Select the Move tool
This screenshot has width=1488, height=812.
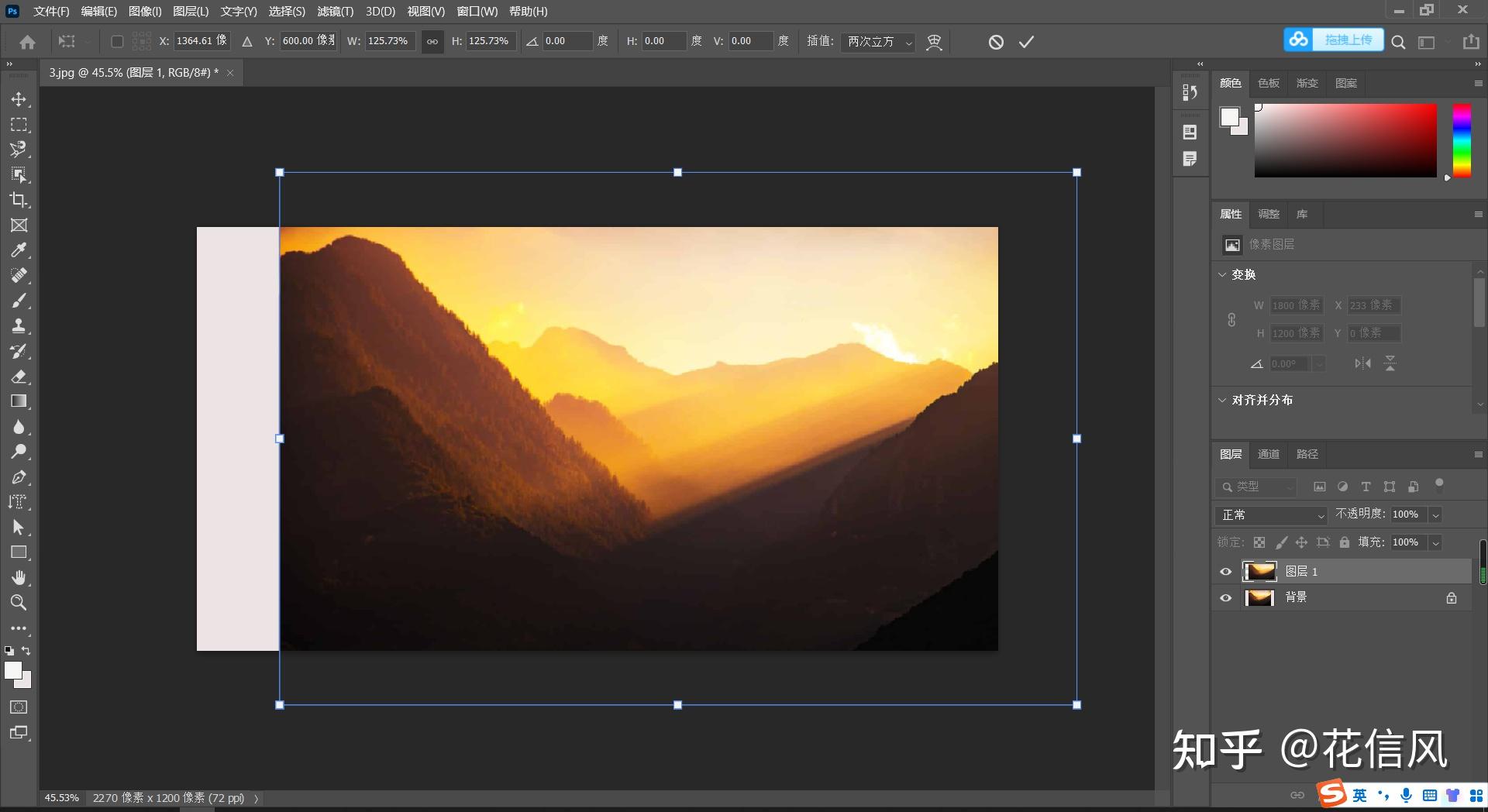(x=19, y=99)
